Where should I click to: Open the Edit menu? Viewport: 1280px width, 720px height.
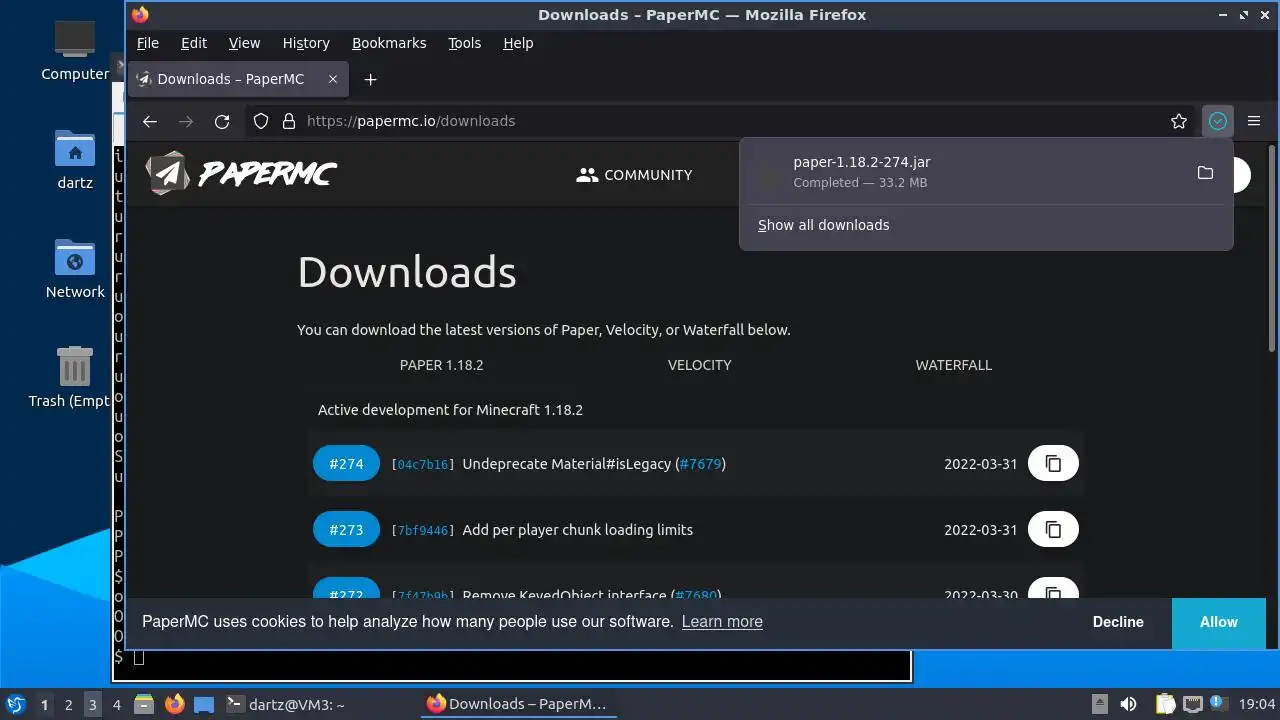click(x=194, y=43)
